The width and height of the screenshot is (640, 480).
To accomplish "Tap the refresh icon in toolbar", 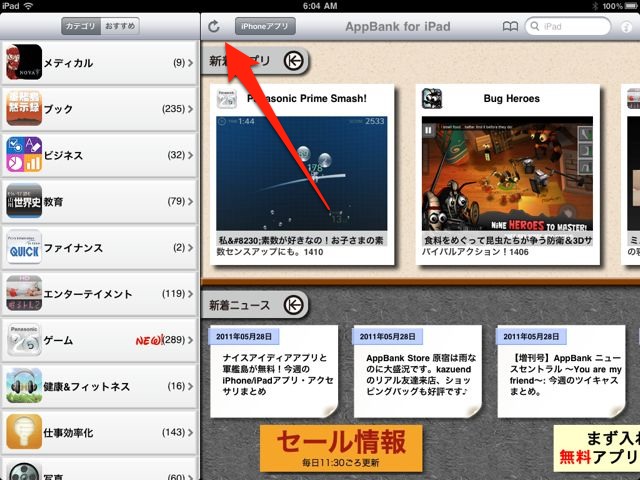I will (214, 27).
